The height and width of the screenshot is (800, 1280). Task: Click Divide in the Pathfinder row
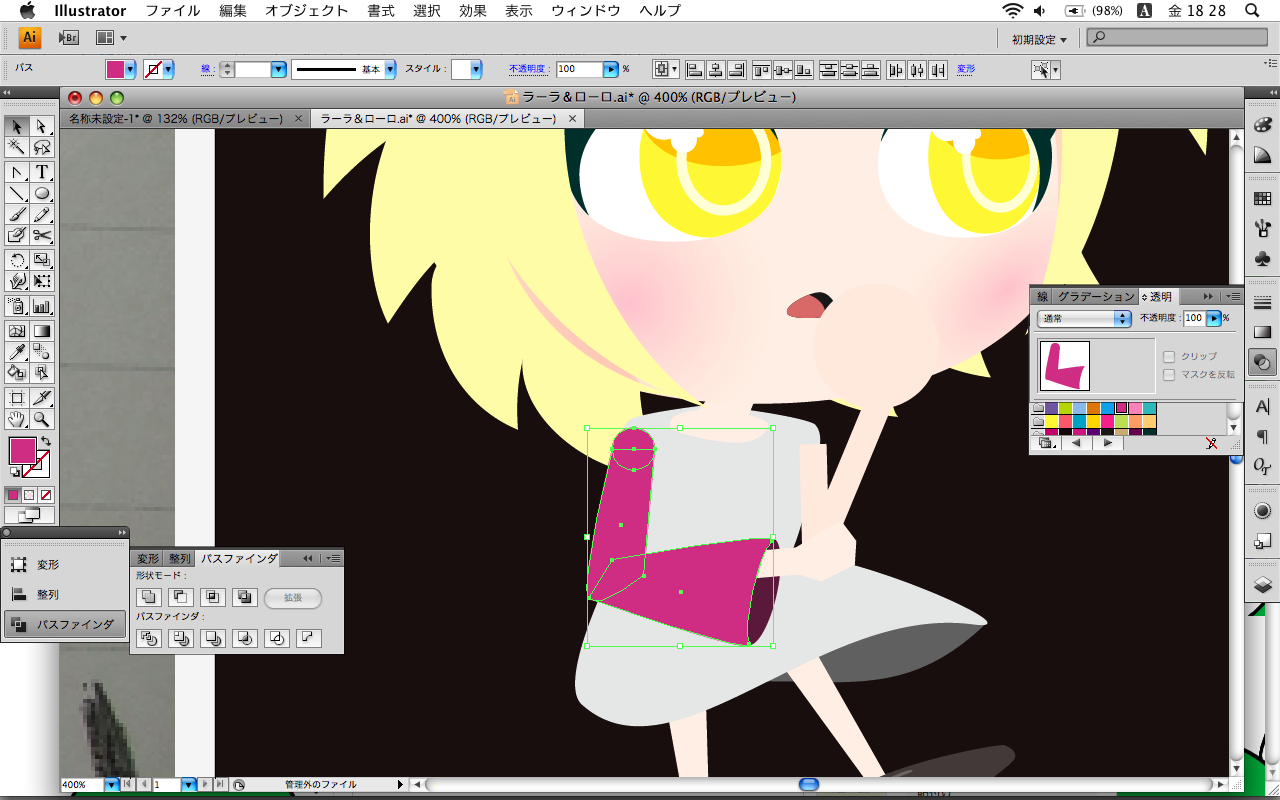149,637
